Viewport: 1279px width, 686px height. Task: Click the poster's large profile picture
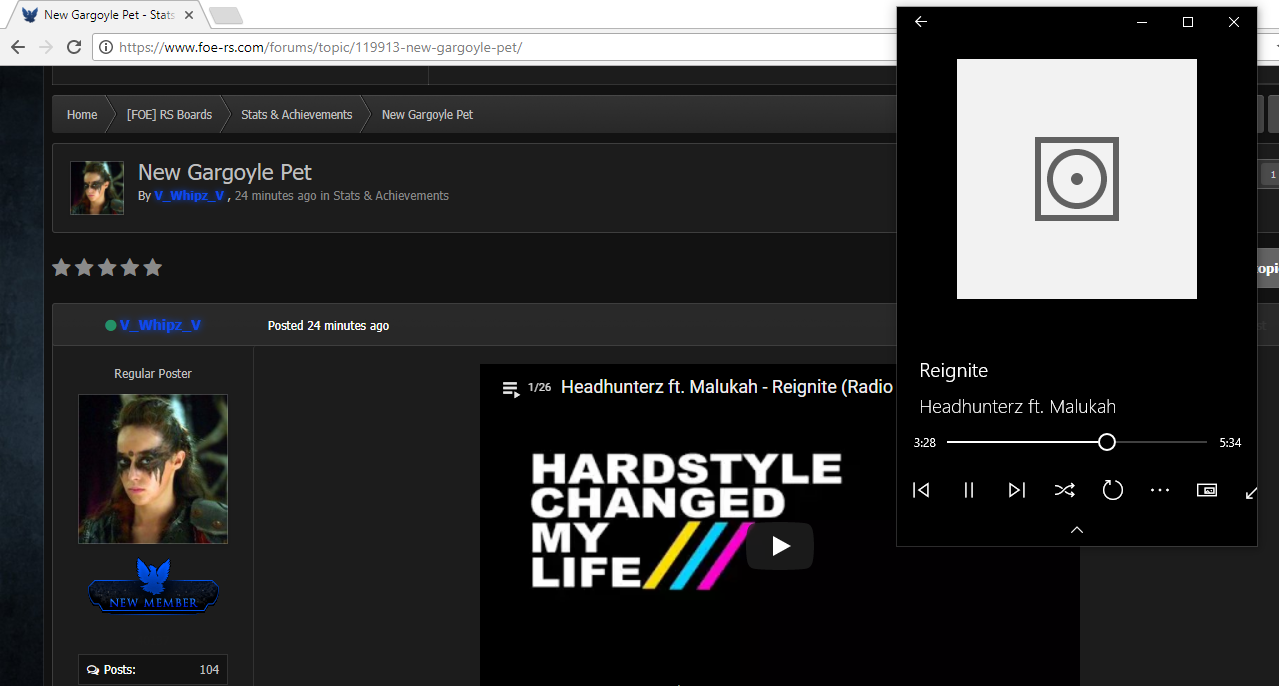click(153, 469)
